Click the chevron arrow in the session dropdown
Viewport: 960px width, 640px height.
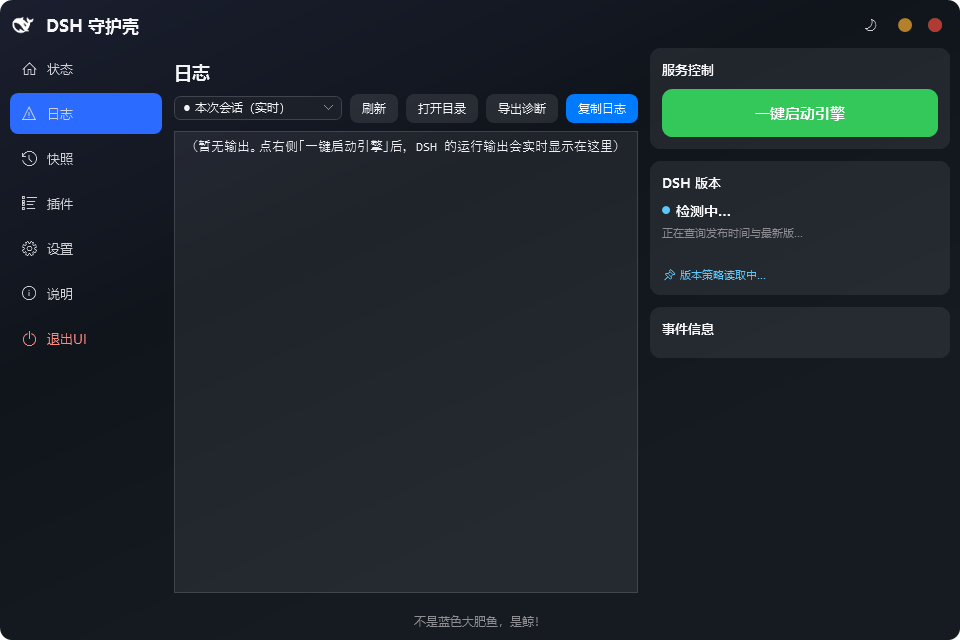(328, 108)
